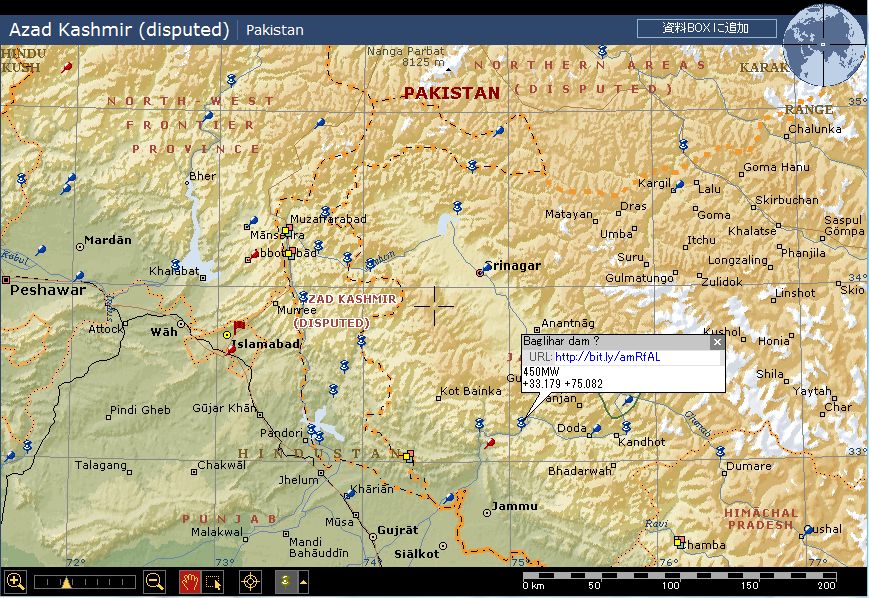Close the Baglihar dam popup
This screenshot has height=598, width=869.
point(717,342)
